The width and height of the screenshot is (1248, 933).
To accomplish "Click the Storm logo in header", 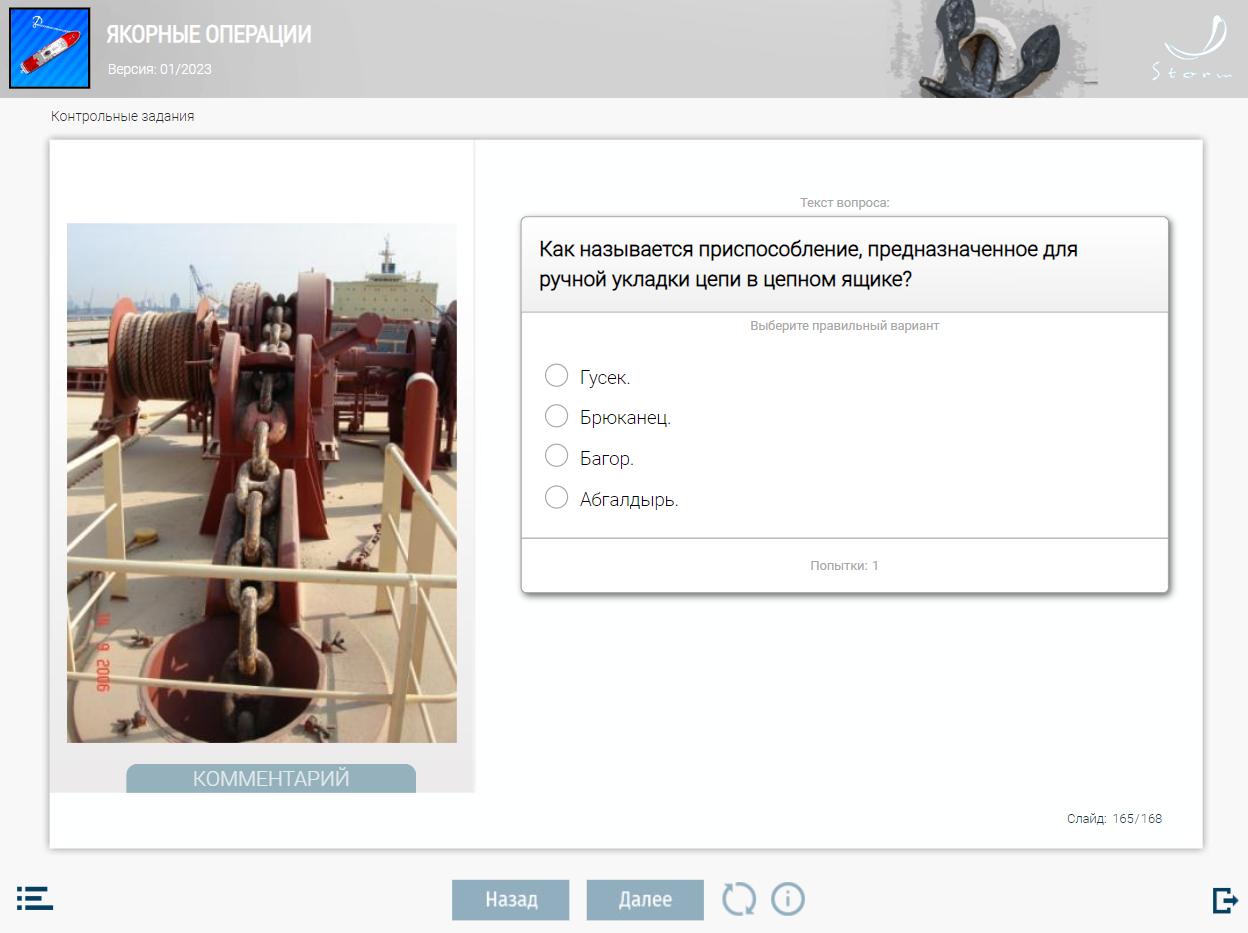I will pos(1192,48).
